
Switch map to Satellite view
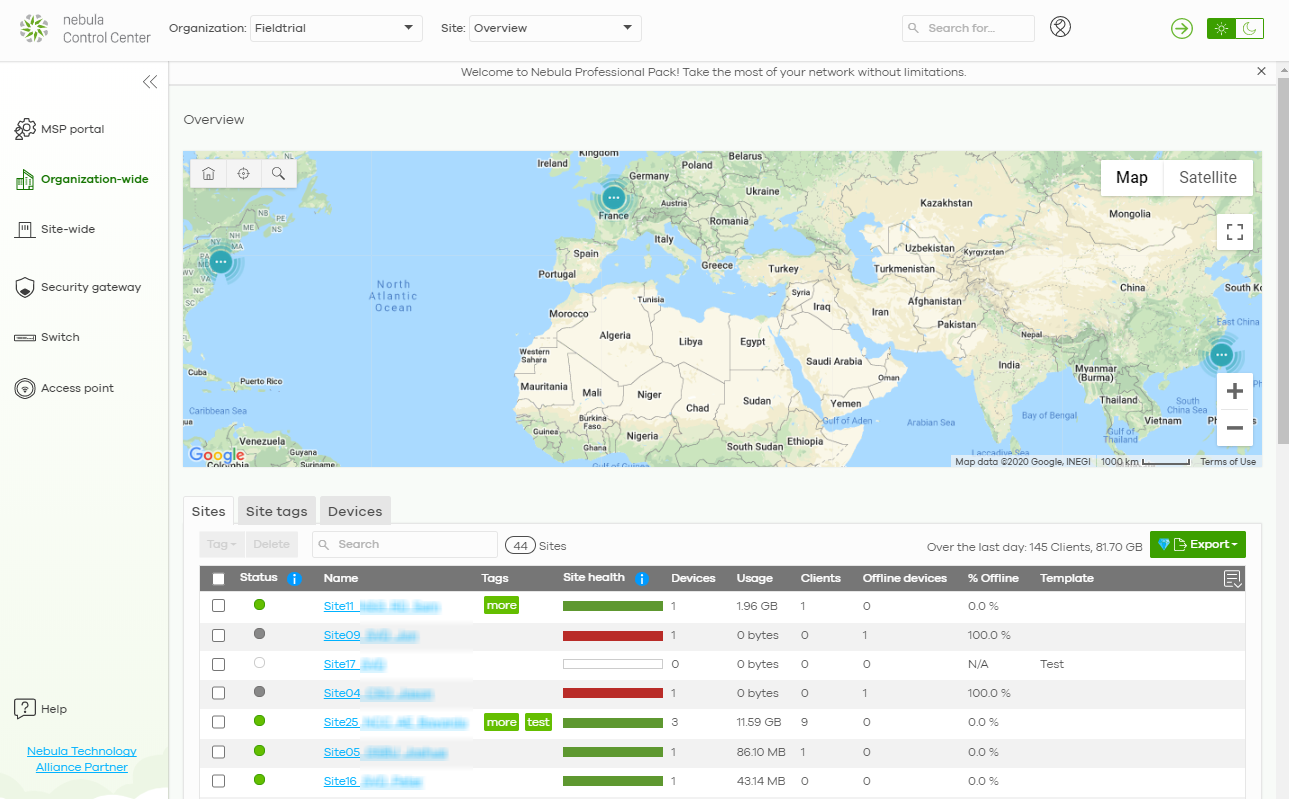pos(1208,177)
